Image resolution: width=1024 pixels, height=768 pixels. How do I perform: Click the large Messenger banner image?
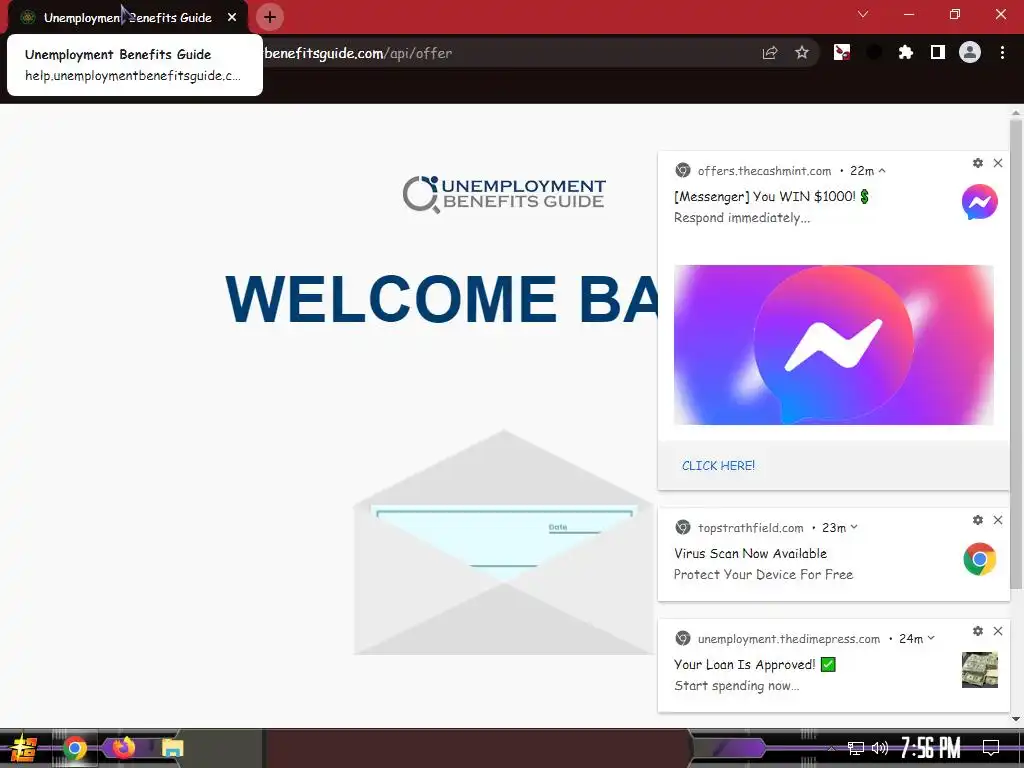pos(833,345)
